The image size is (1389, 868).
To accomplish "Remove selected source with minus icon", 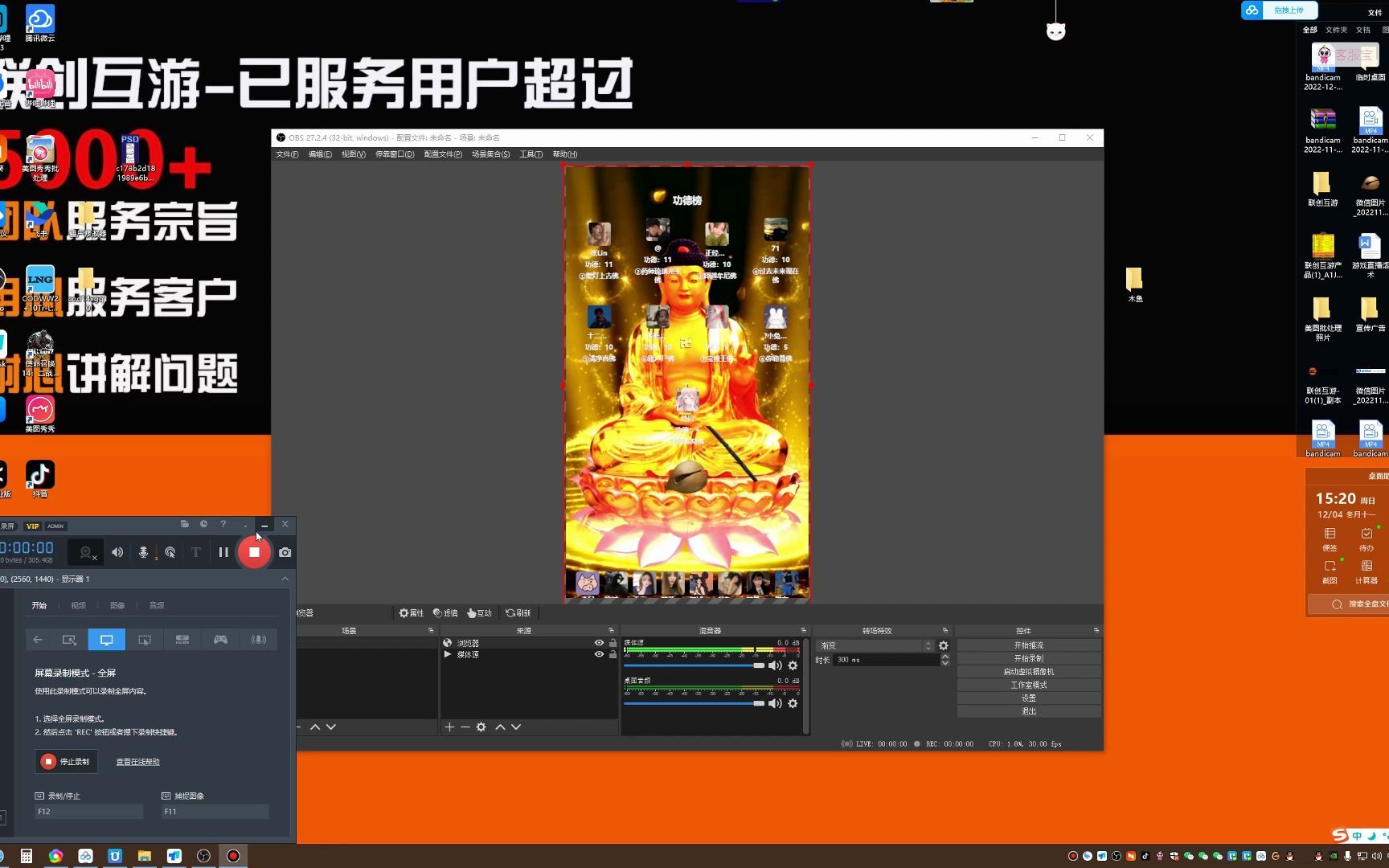I will [465, 727].
